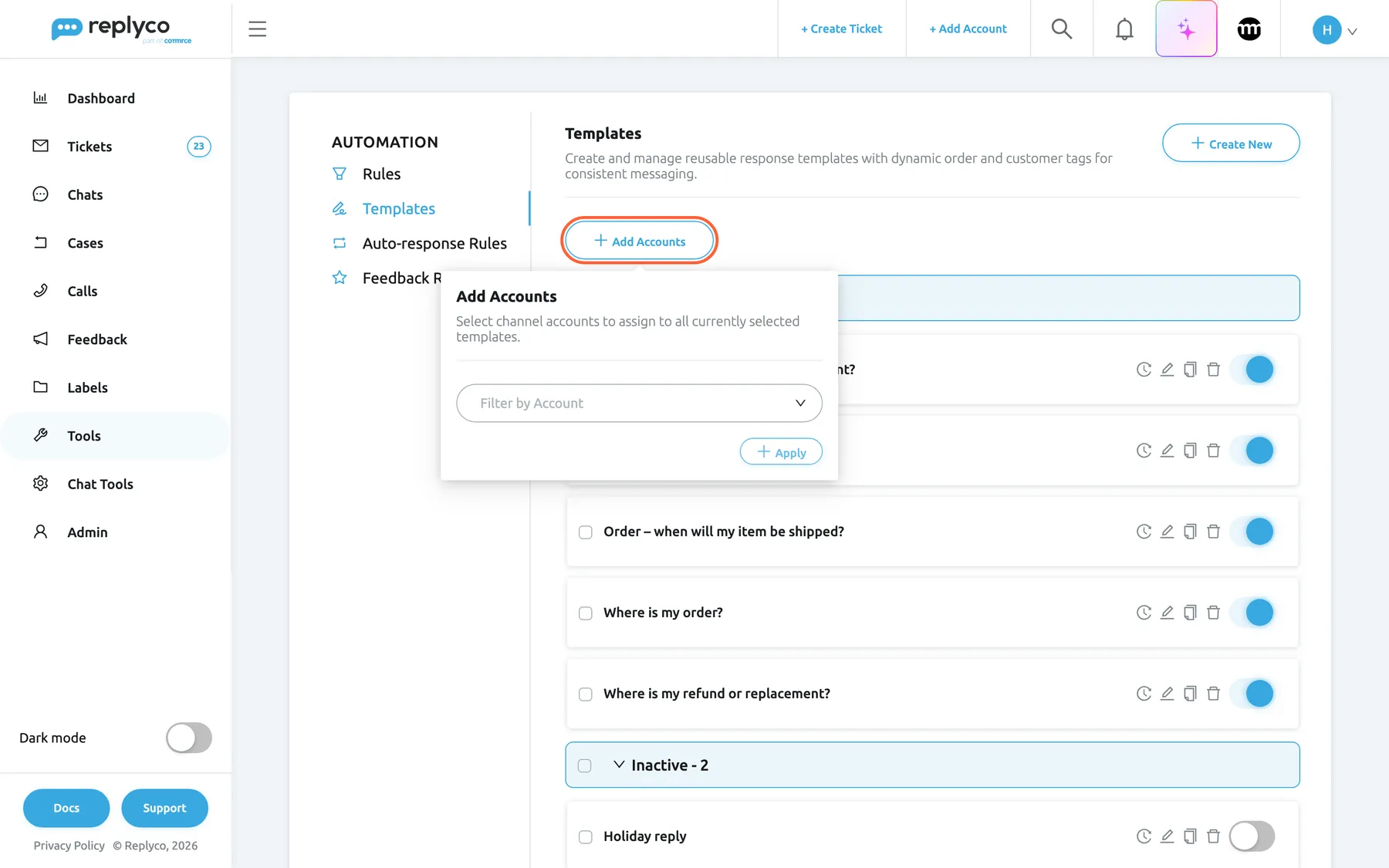Check the Holiday reply checkbox
Screen dimensions: 1389x868
pos(586,837)
